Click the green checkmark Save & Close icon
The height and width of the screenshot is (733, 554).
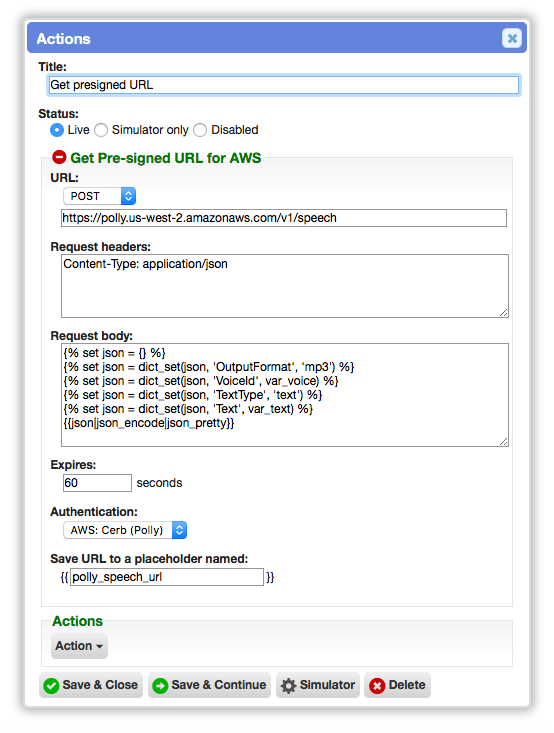pos(51,686)
